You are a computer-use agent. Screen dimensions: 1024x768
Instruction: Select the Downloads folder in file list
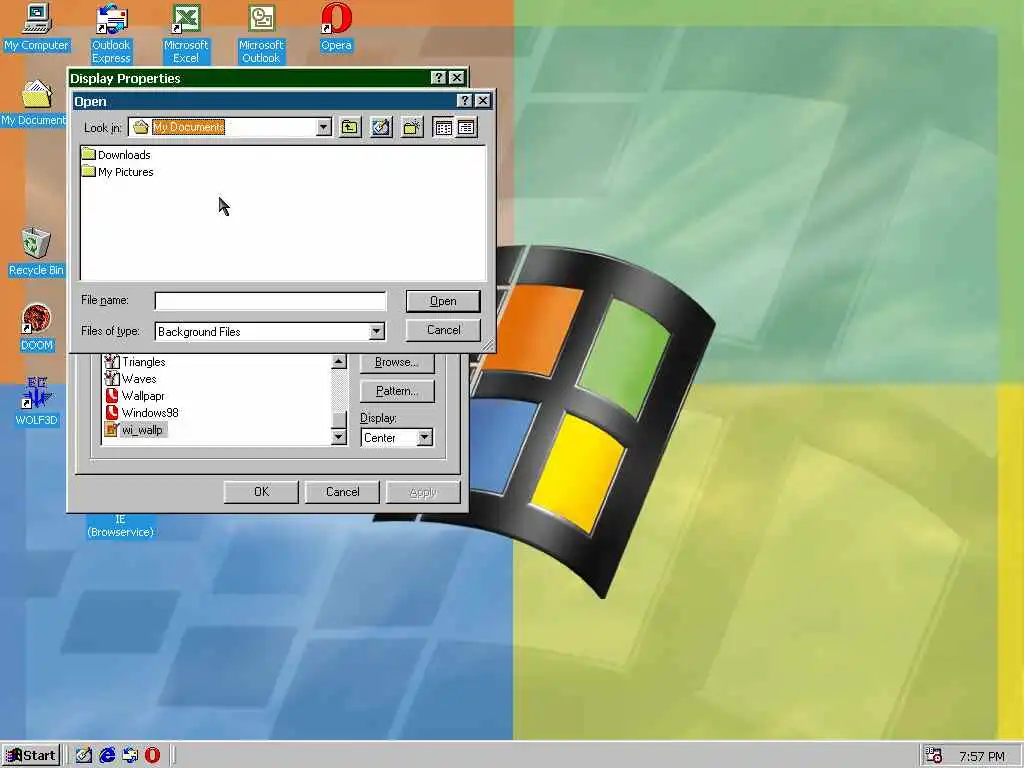coord(116,155)
